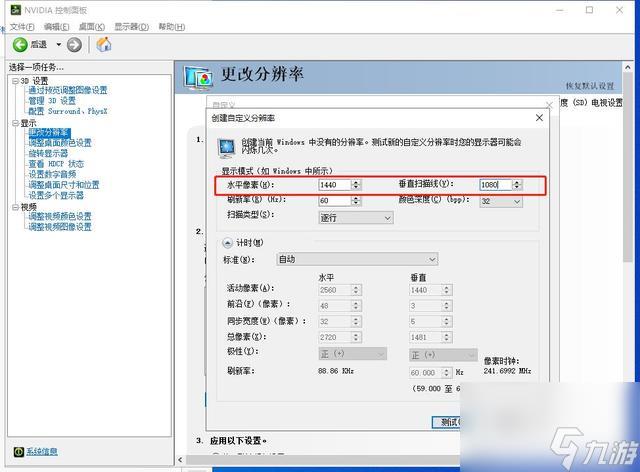The width and height of the screenshot is (640, 472).
Task: Select 配置 Surround、PhysX in tree
Action: [x=67, y=111]
